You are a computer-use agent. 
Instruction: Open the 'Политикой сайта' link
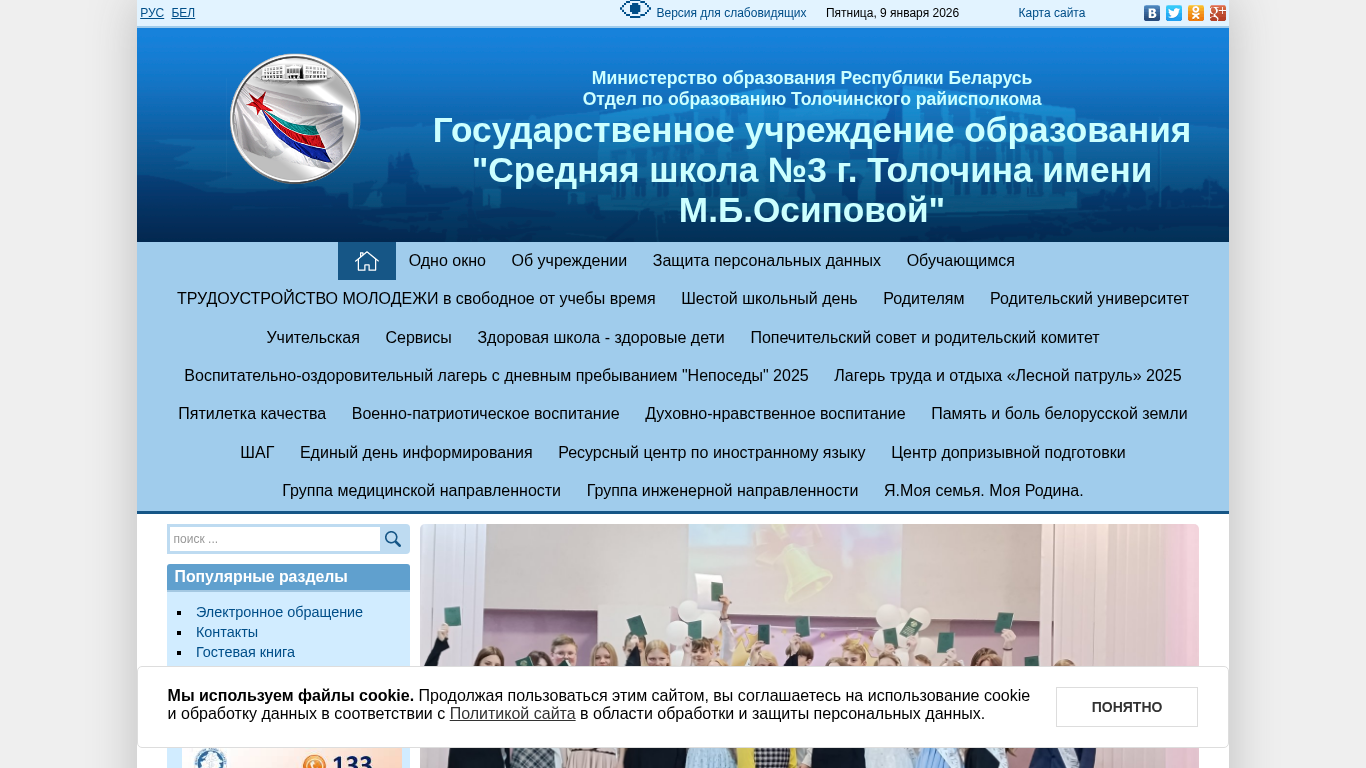512,714
